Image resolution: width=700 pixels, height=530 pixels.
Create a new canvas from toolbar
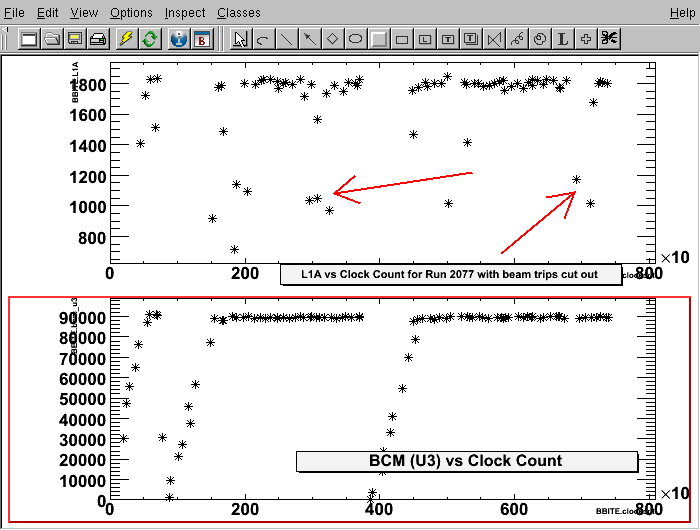pos(29,39)
